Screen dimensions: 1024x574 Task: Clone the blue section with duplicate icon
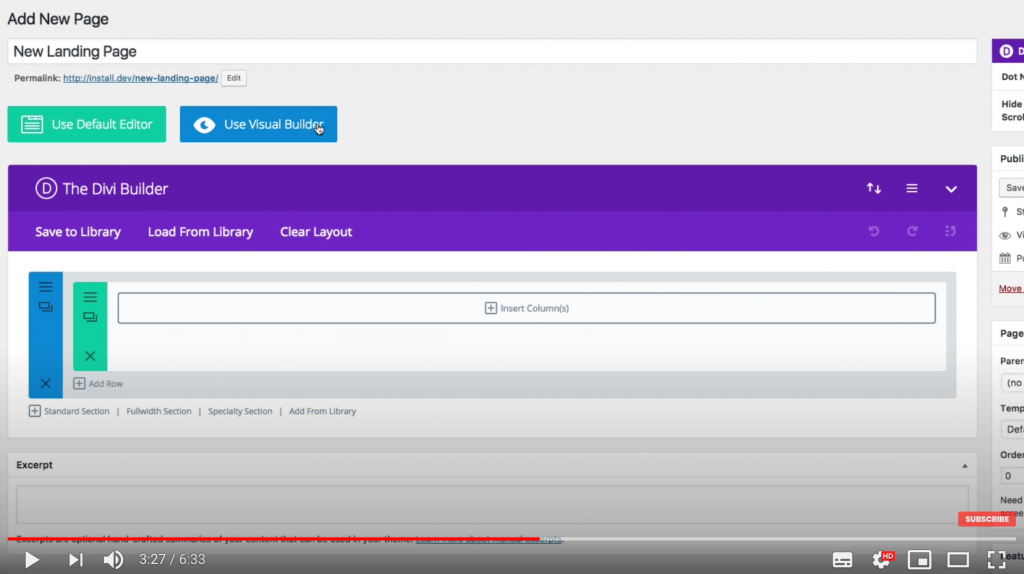[46, 306]
